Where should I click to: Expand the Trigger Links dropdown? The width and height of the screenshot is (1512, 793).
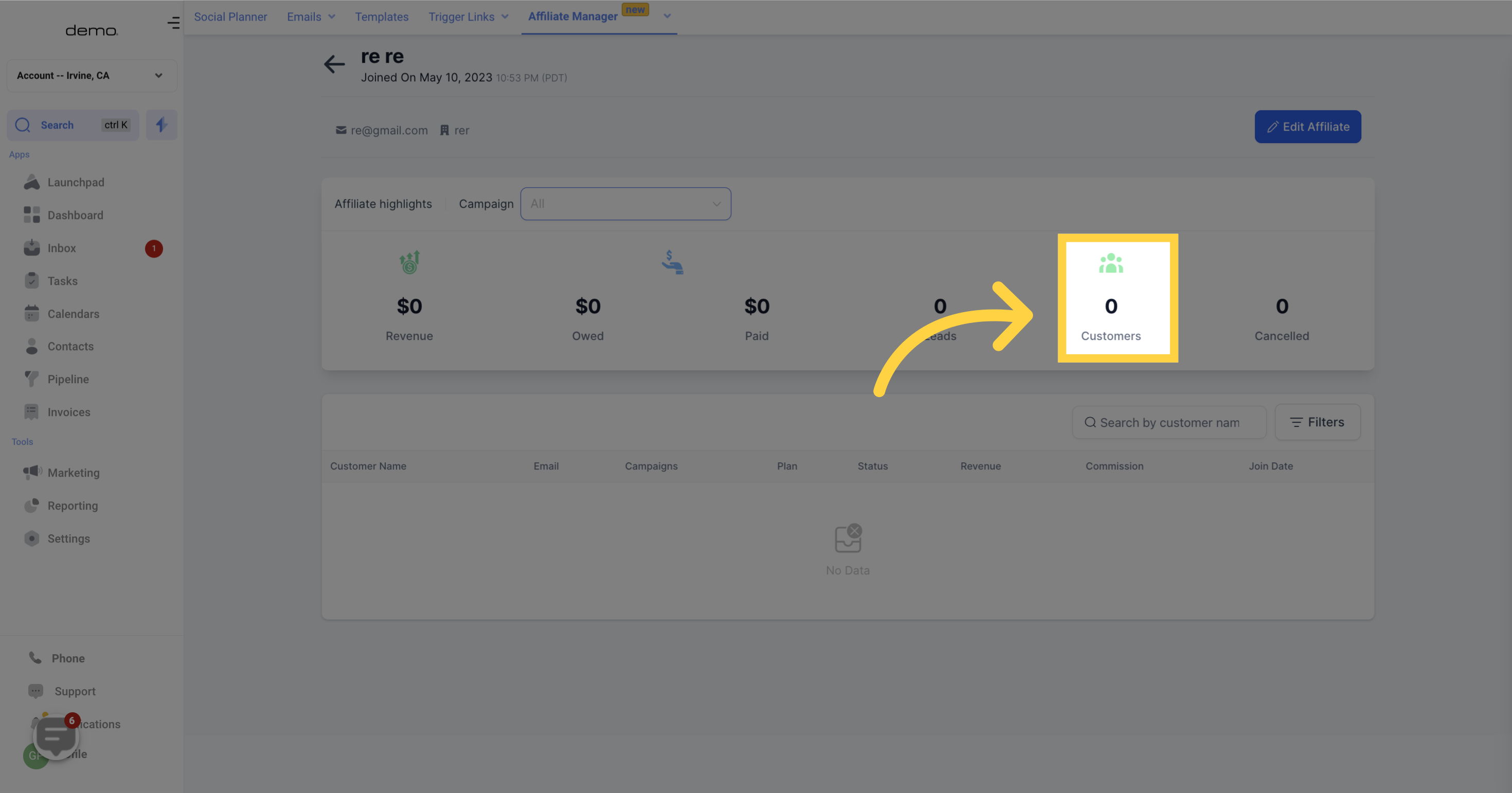coord(505,17)
